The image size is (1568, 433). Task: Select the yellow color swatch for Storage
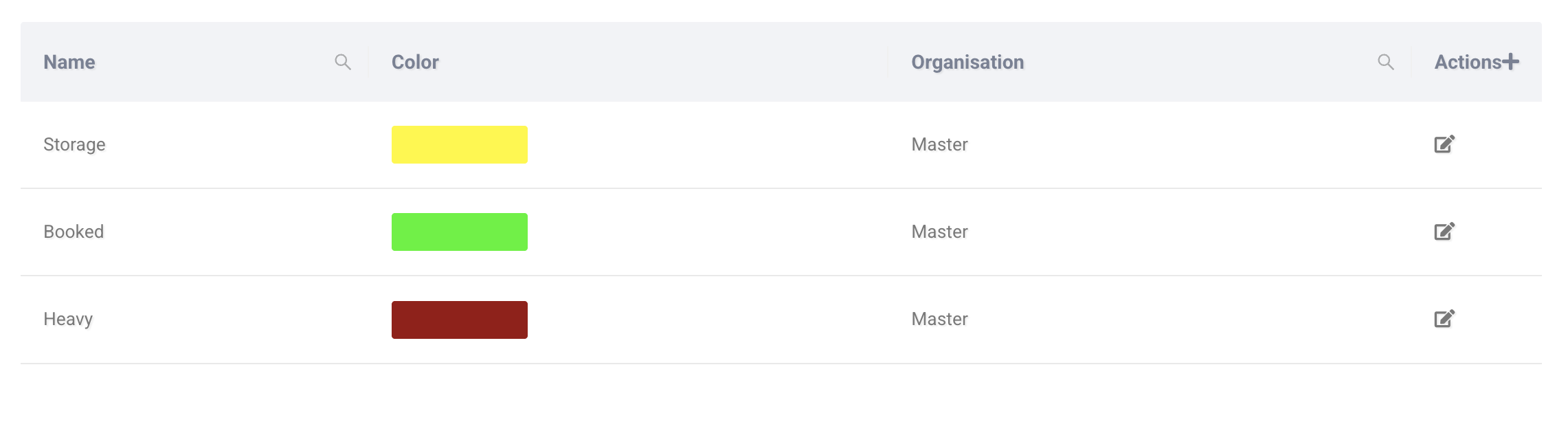coord(459,144)
